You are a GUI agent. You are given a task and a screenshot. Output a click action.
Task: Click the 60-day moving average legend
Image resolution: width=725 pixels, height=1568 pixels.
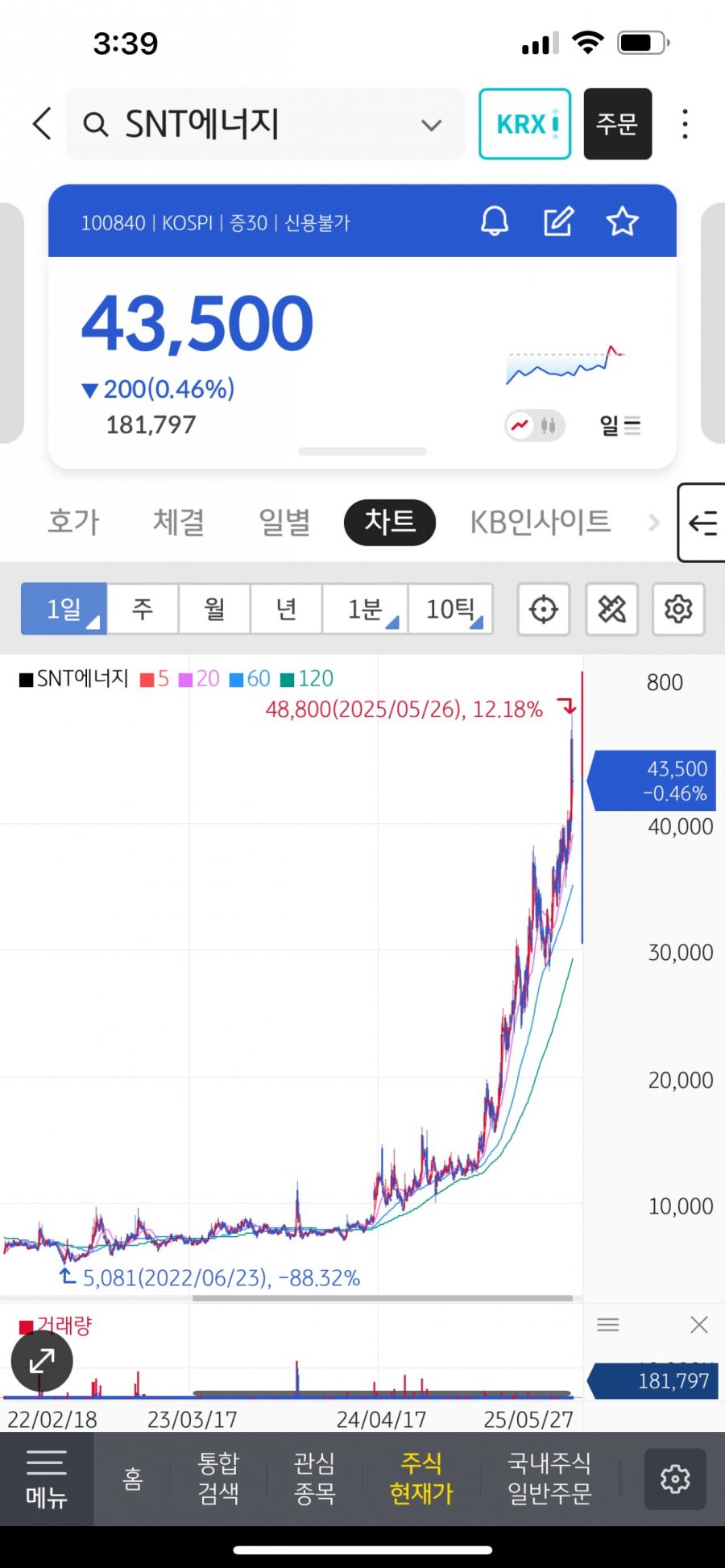pos(250,679)
